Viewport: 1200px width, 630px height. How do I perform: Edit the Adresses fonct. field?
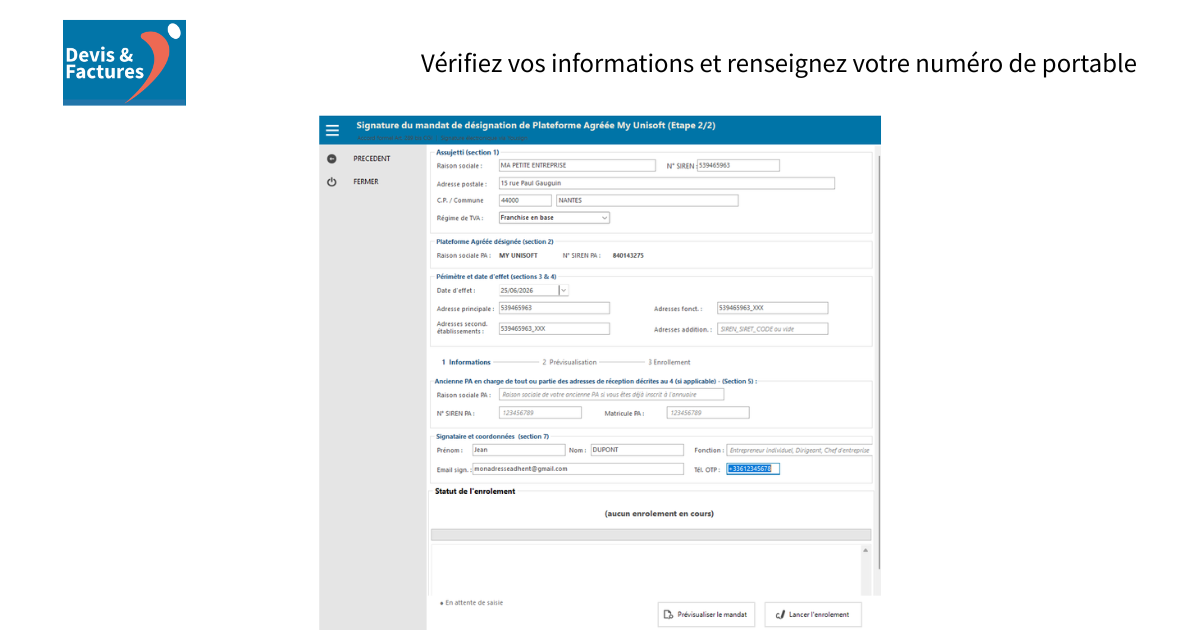[772, 308]
